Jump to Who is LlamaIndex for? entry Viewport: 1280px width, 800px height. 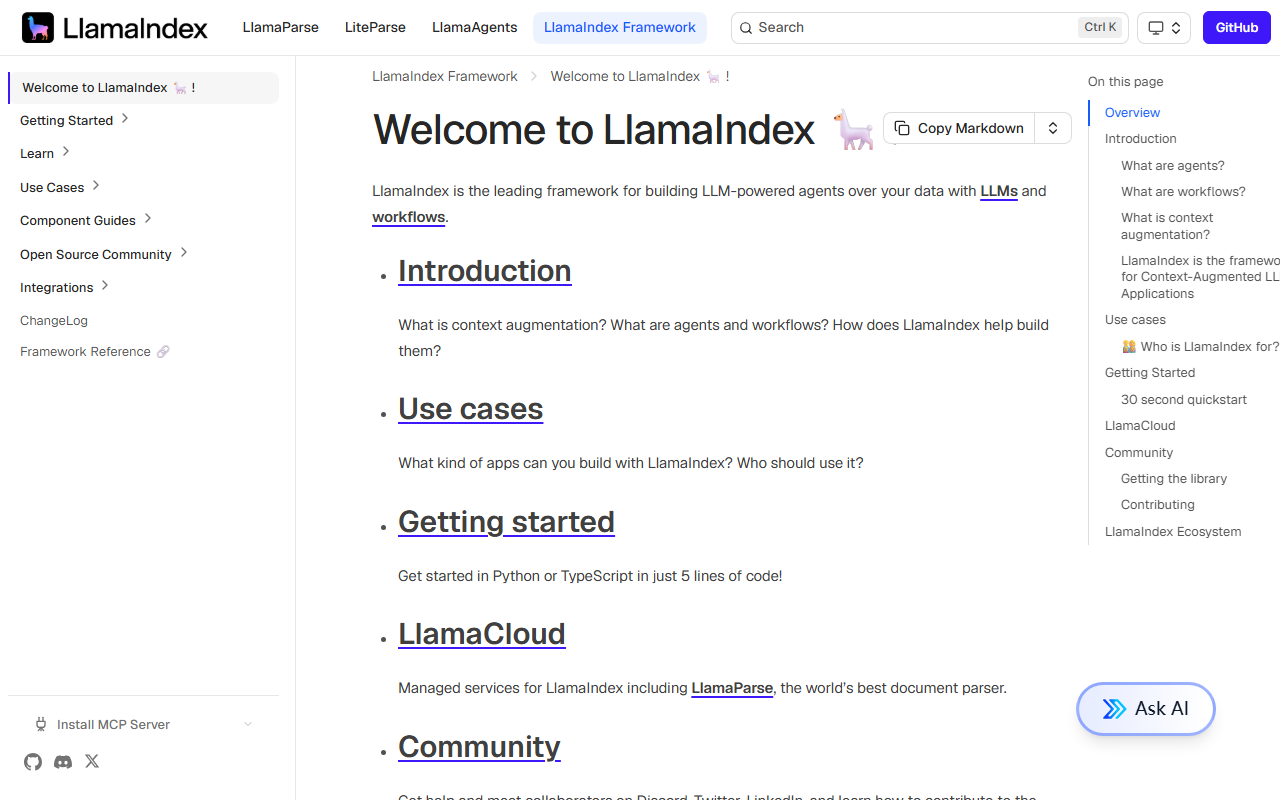pos(1200,347)
